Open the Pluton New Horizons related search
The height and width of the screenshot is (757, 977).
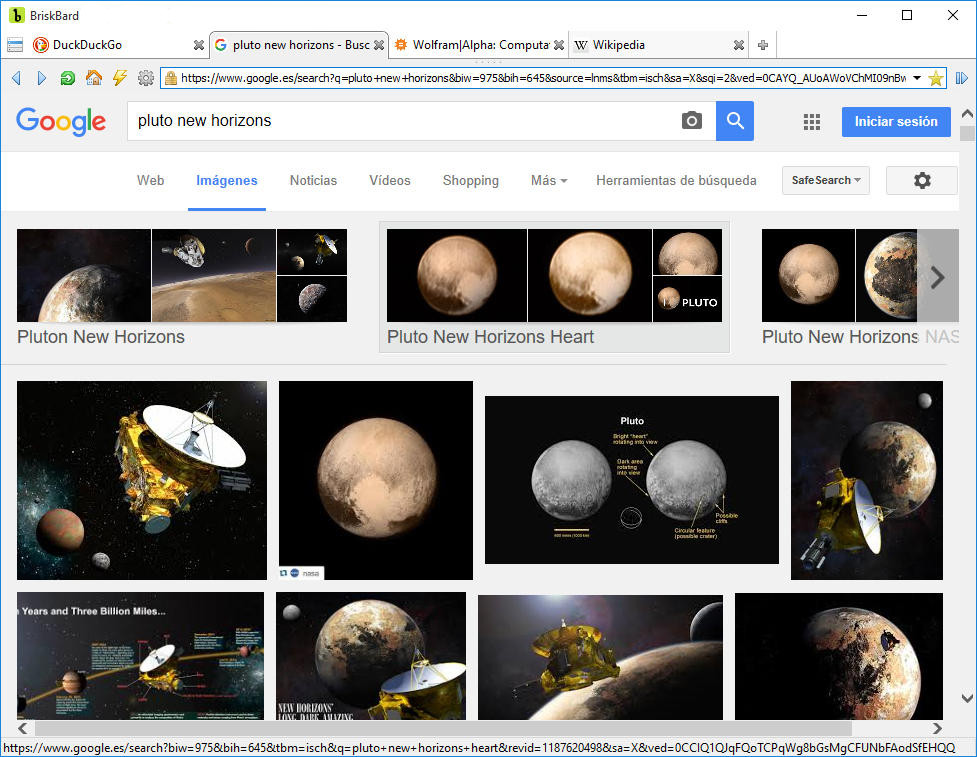[x=182, y=287]
